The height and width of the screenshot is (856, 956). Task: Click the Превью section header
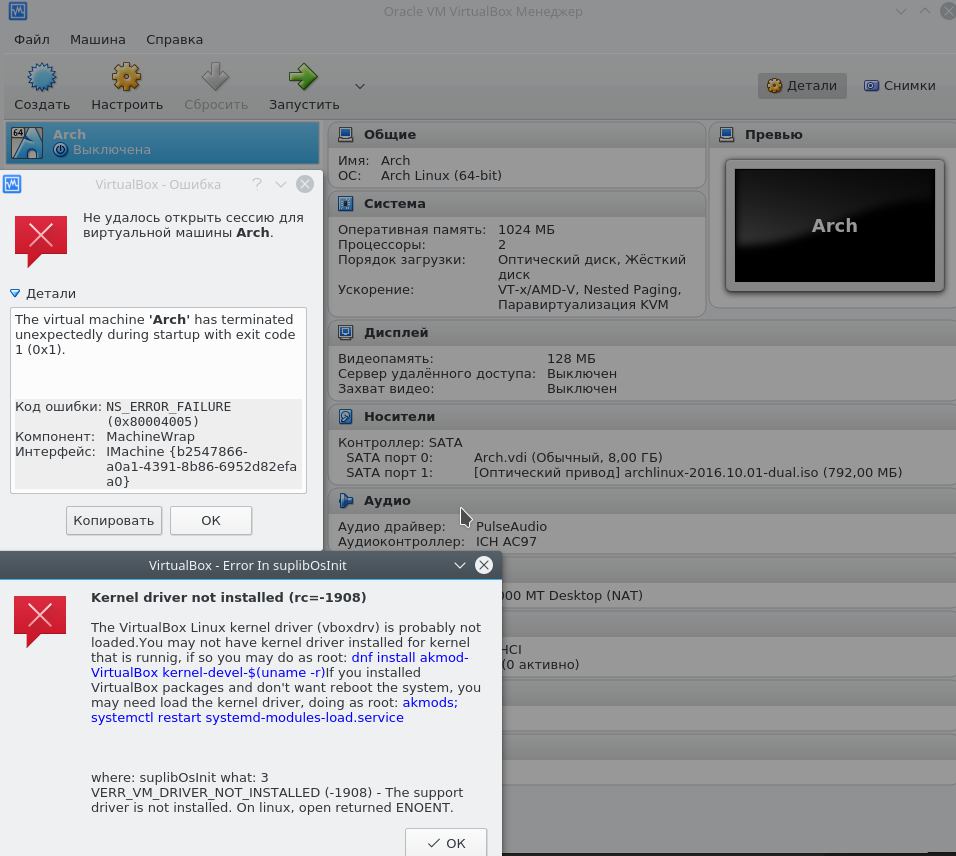coord(833,135)
